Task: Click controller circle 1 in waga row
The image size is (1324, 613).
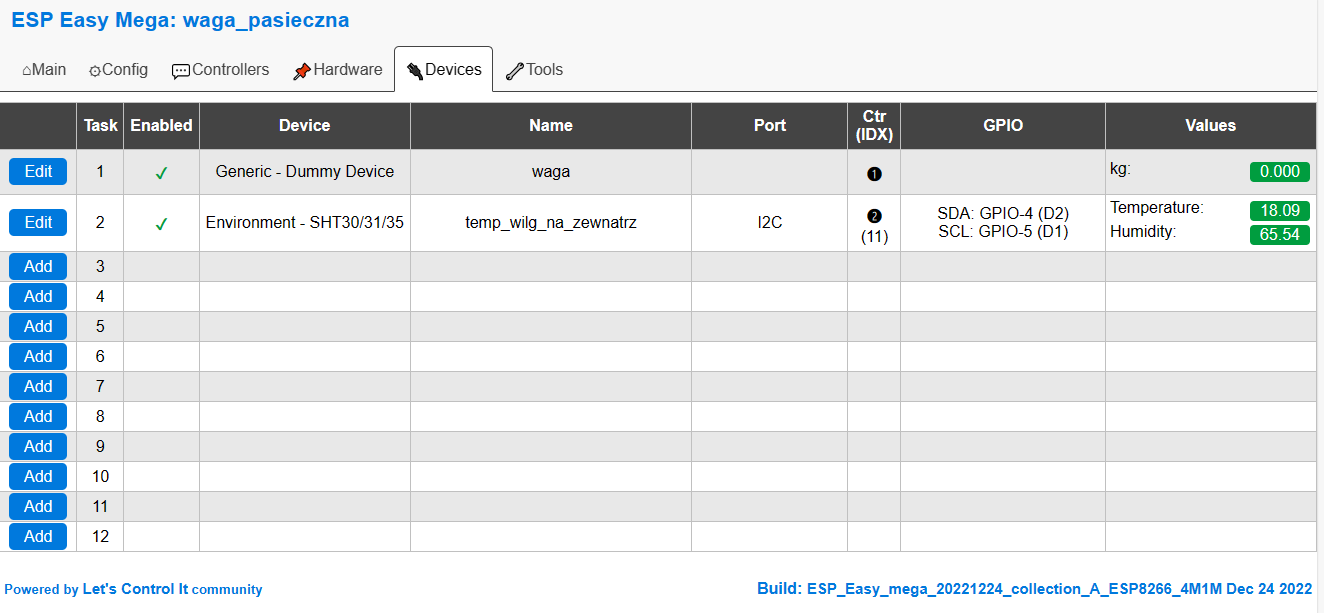Action: (x=874, y=173)
